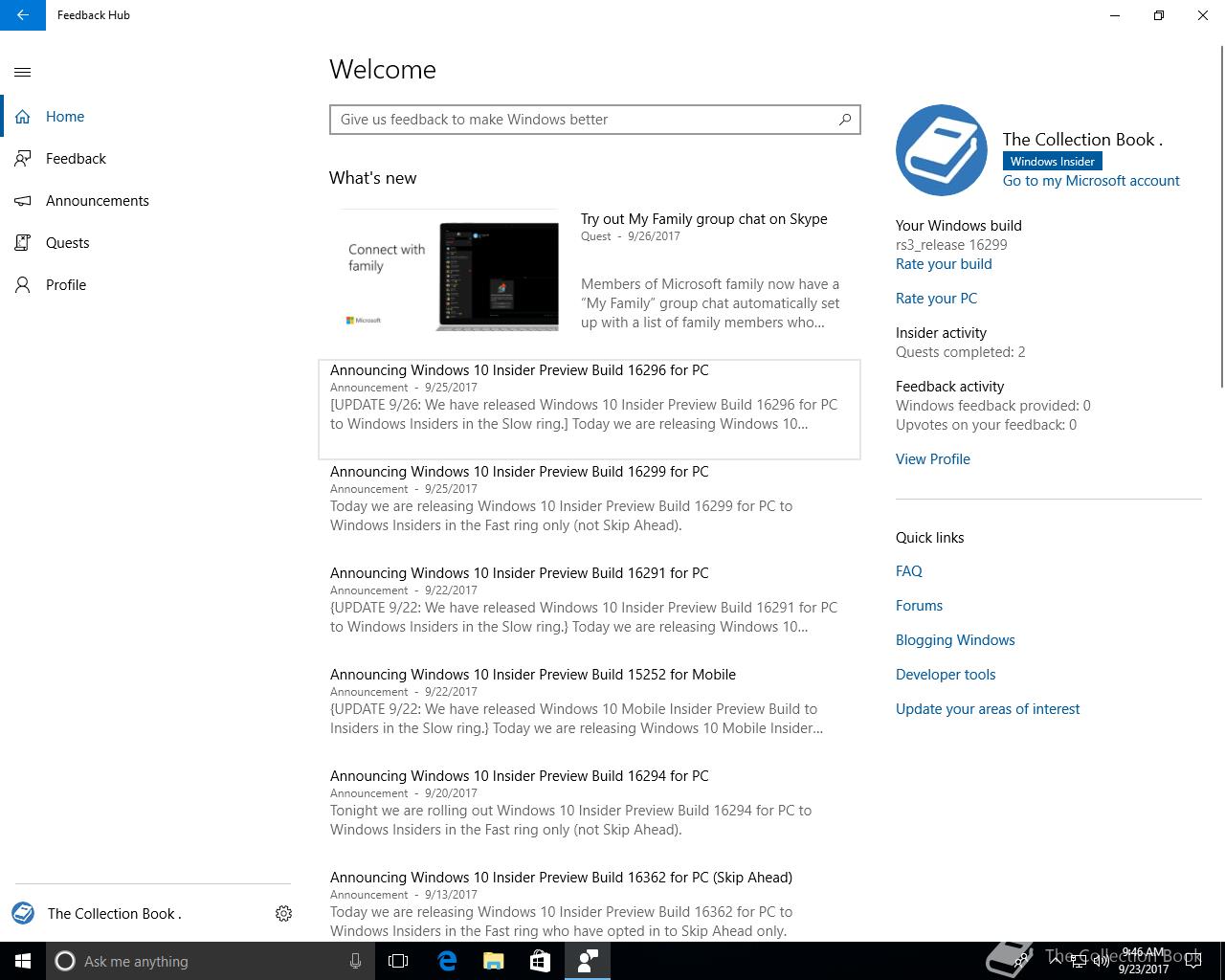The image size is (1225, 980).
Task: Toggle the hamburger navigation menu
Action: click(x=23, y=72)
